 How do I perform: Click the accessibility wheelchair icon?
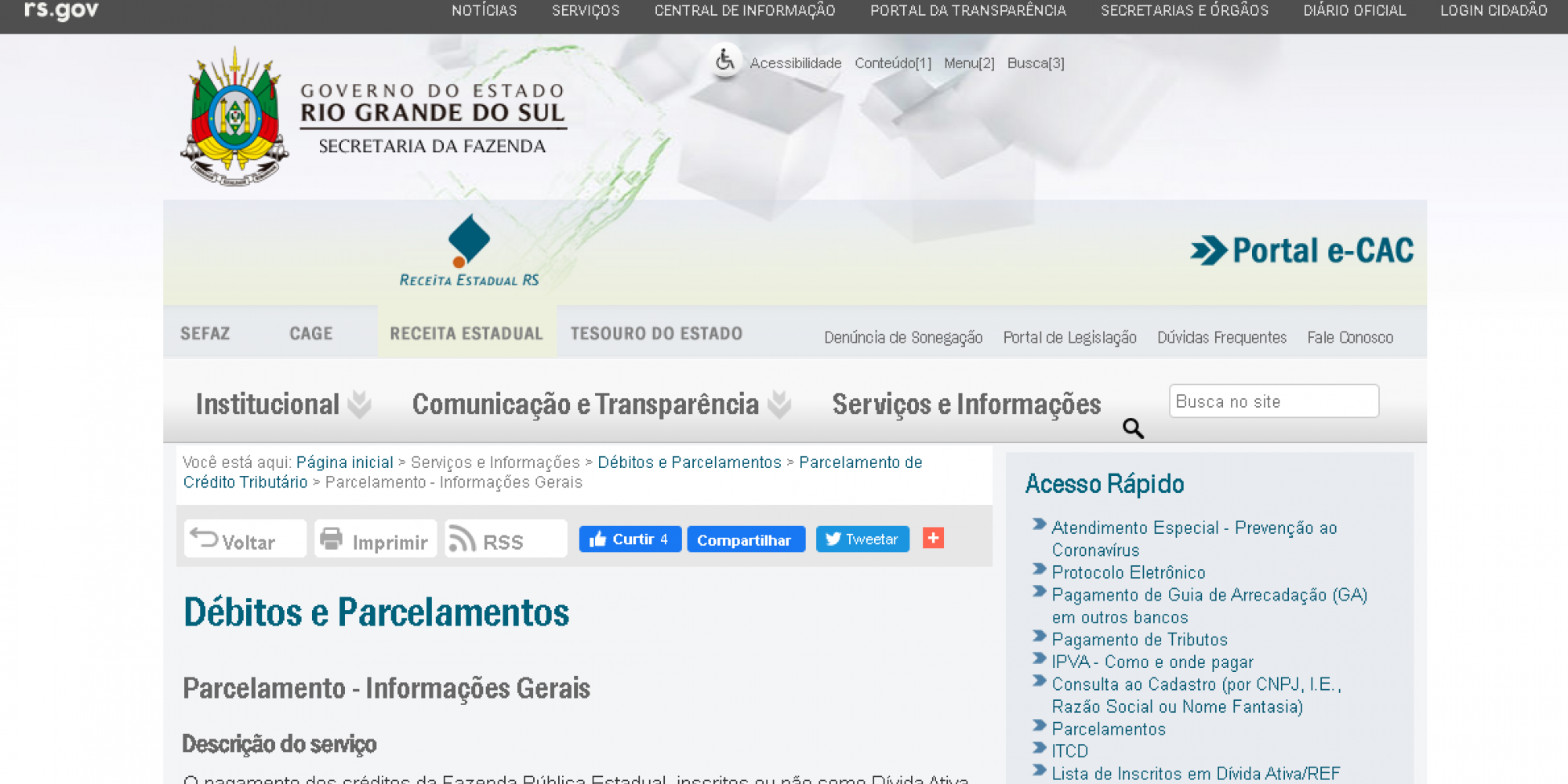[x=725, y=60]
